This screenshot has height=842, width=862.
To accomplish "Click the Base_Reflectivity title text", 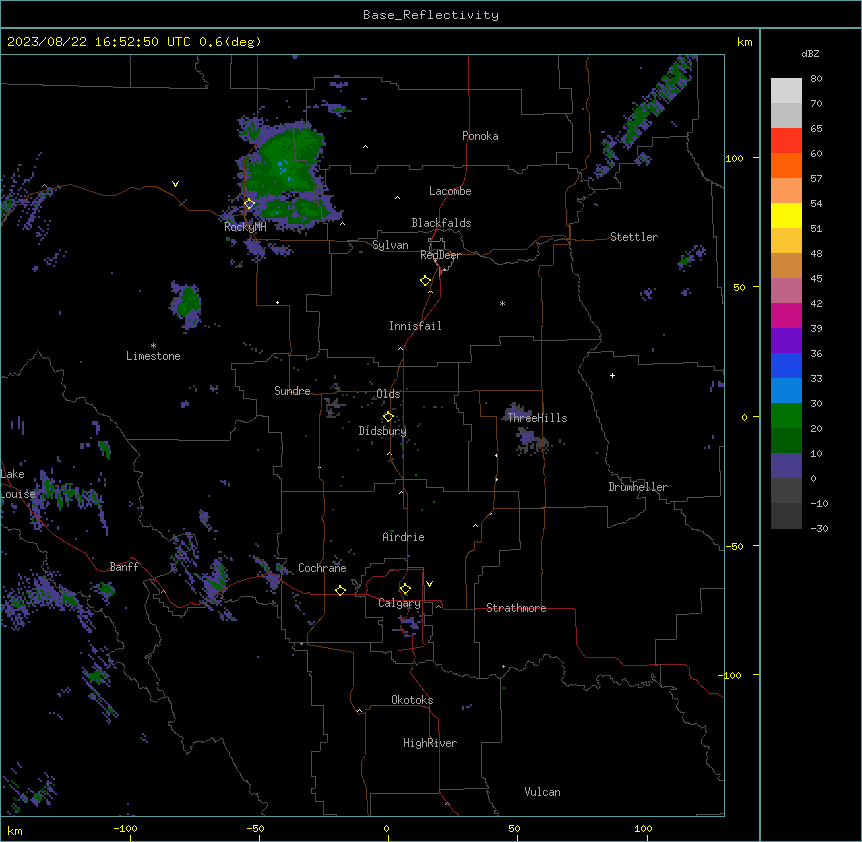I will tap(431, 15).
